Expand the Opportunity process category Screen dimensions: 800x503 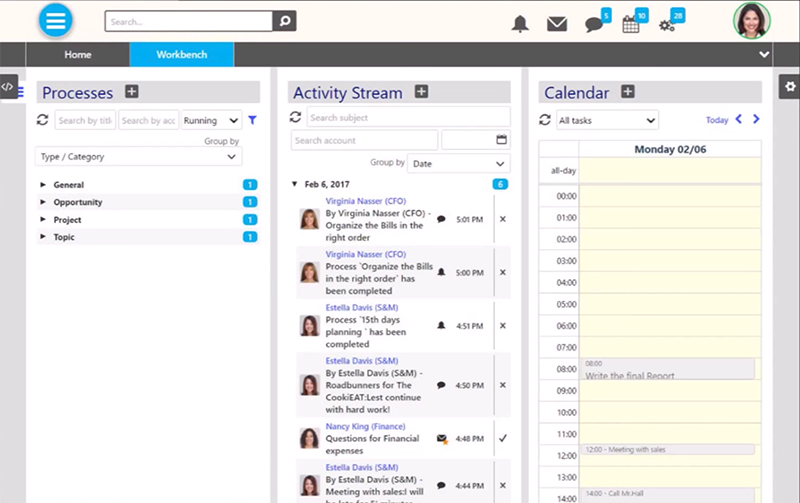(x=43, y=202)
